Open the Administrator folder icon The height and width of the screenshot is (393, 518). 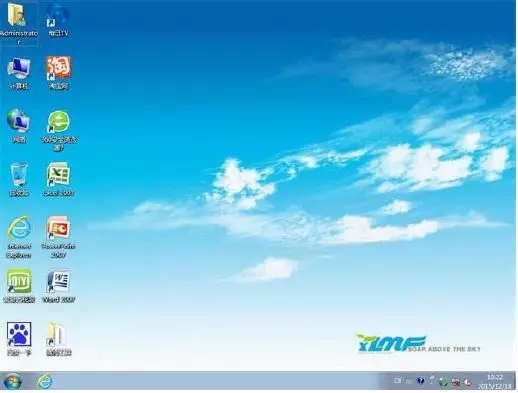click(18, 23)
